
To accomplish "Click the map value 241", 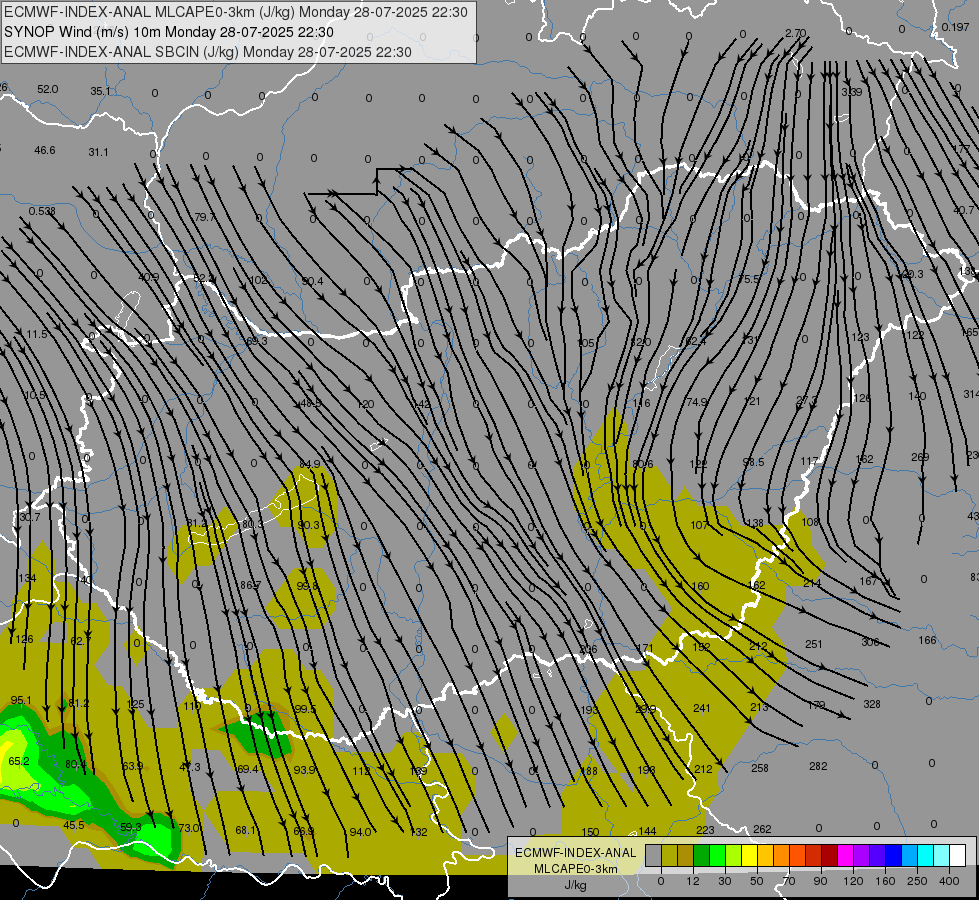I will [x=702, y=708].
